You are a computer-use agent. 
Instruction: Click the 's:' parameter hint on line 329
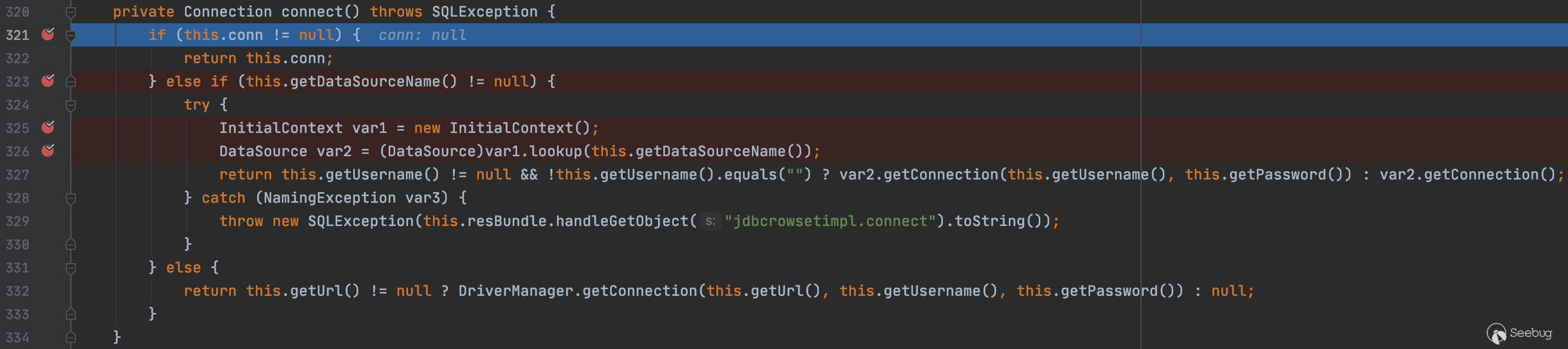(x=710, y=221)
